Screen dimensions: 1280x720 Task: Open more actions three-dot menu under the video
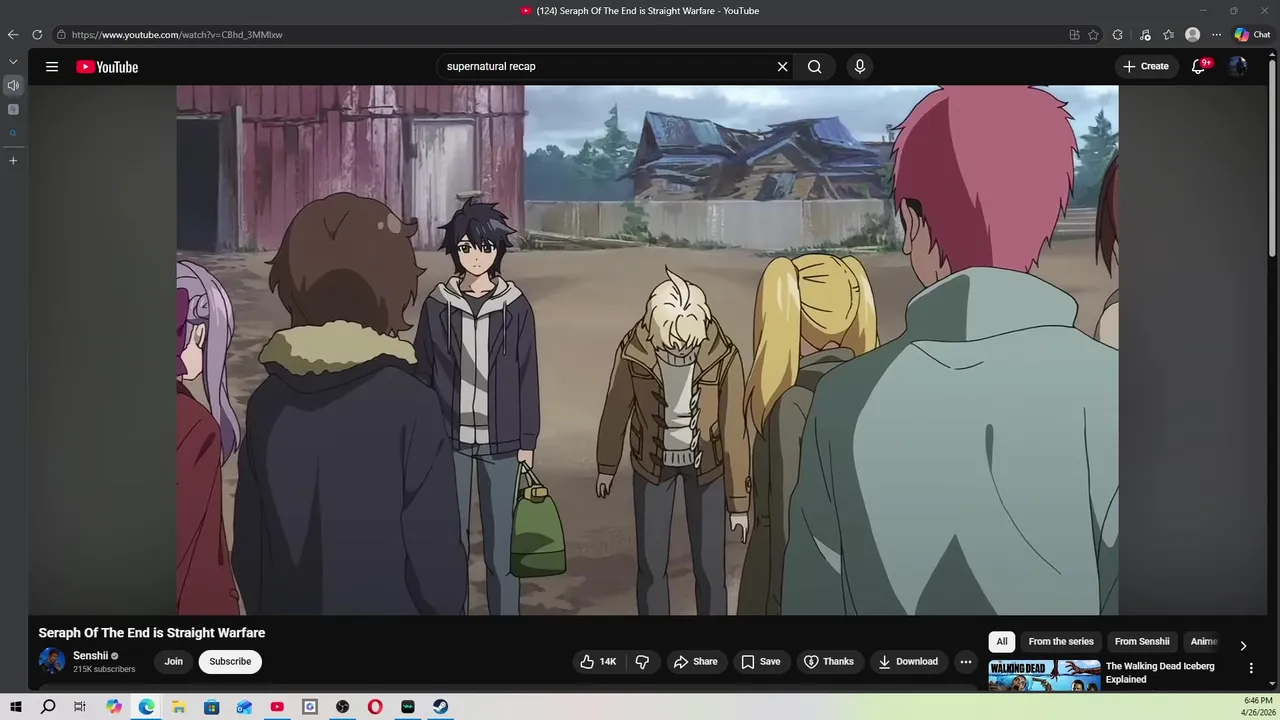[965, 662]
